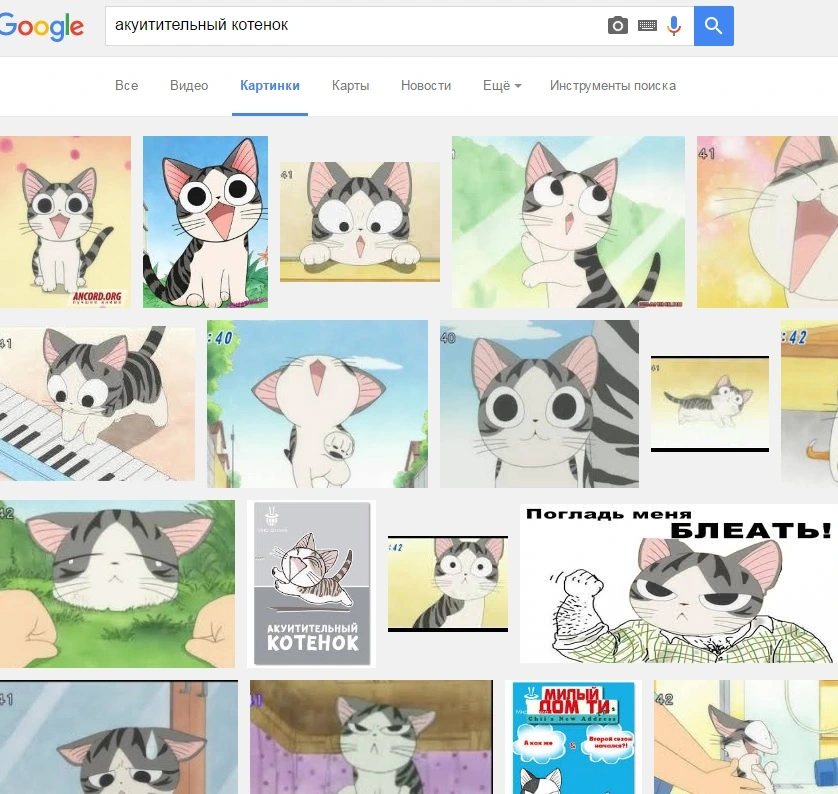Click the Google logo
This screenshot has height=794, width=838.
pyautogui.click(x=42, y=27)
